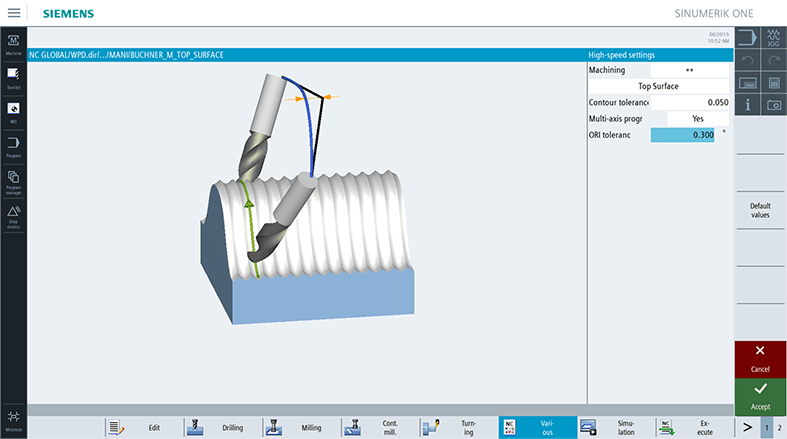Image resolution: width=787 pixels, height=439 pixels.
Task: Click the program arrow icon at top right
Action: (x=747, y=38)
